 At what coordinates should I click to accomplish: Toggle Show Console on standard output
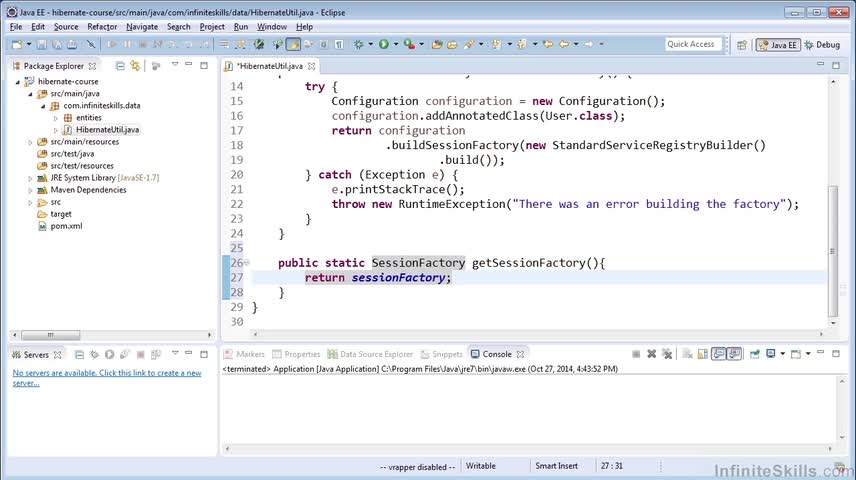coord(719,354)
